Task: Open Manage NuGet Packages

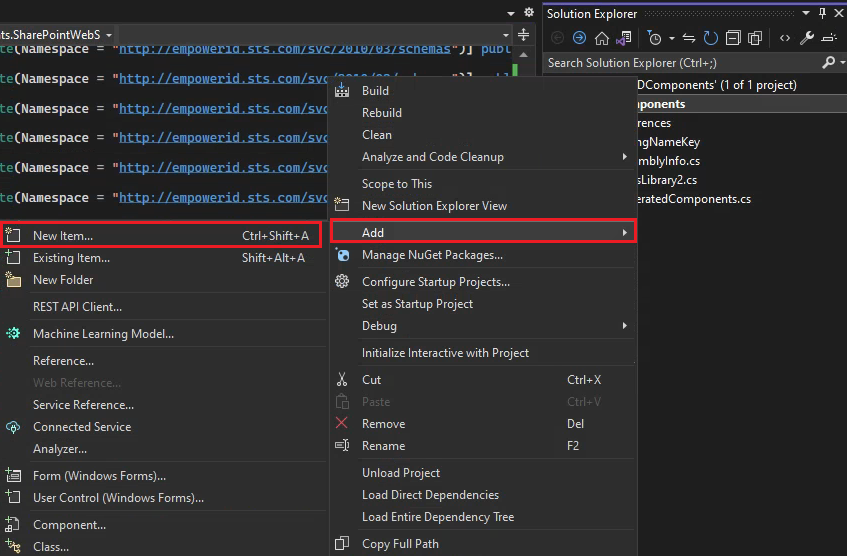Action: point(483,255)
